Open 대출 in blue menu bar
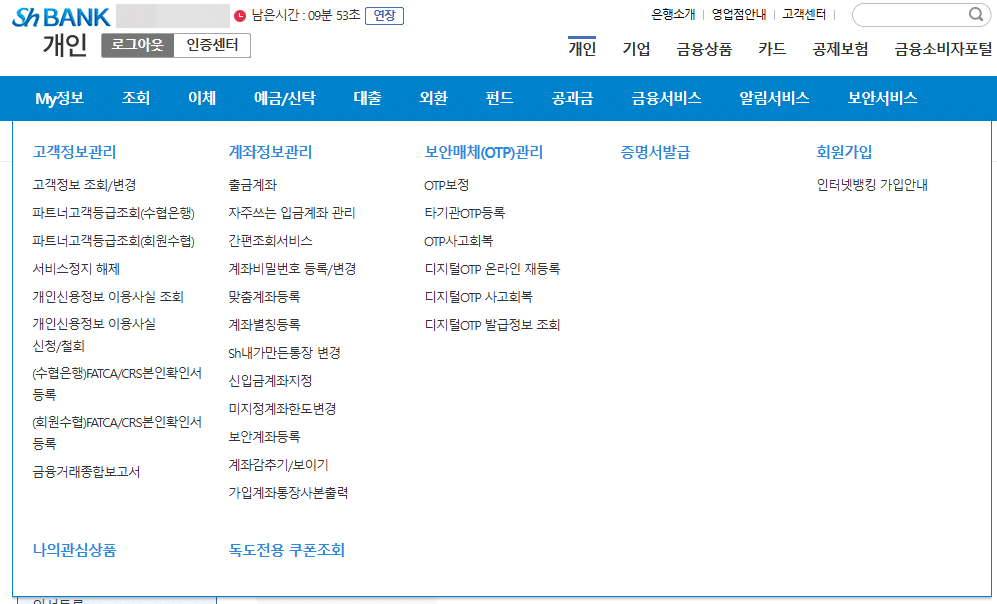The height and width of the screenshot is (604, 997). click(368, 98)
